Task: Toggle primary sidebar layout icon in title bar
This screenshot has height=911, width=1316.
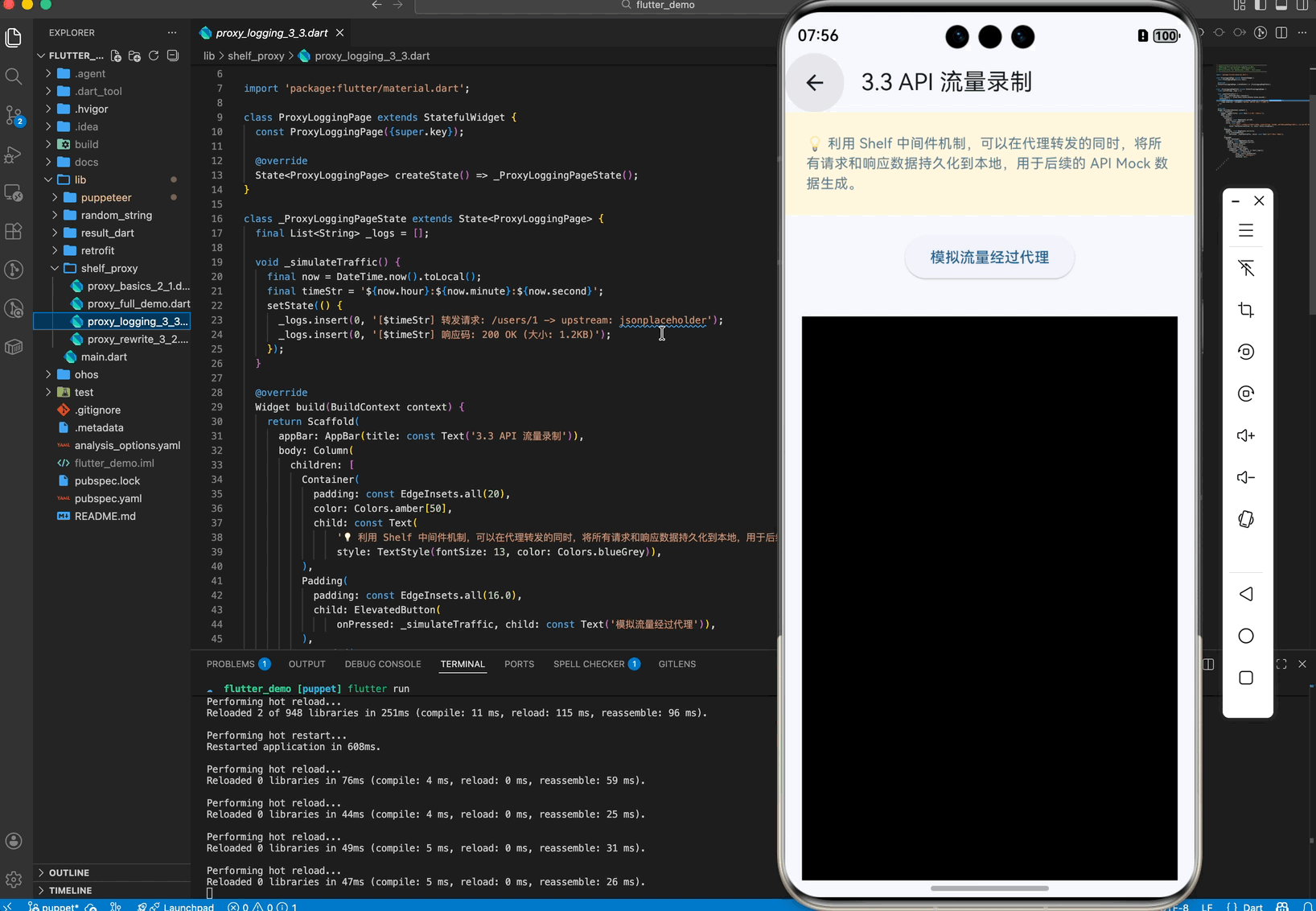Action: pos(1260,5)
